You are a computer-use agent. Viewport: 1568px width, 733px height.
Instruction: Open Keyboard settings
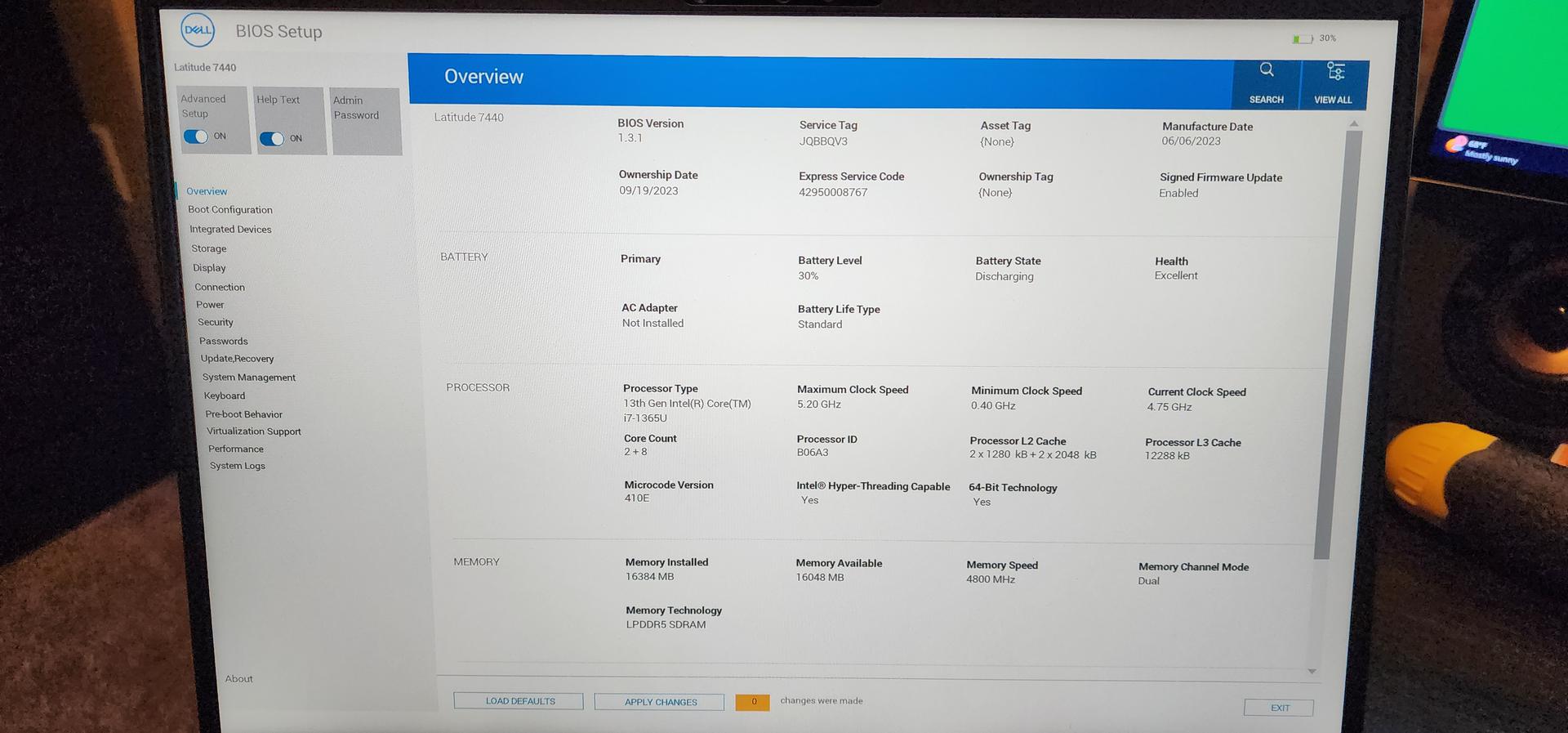[225, 396]
